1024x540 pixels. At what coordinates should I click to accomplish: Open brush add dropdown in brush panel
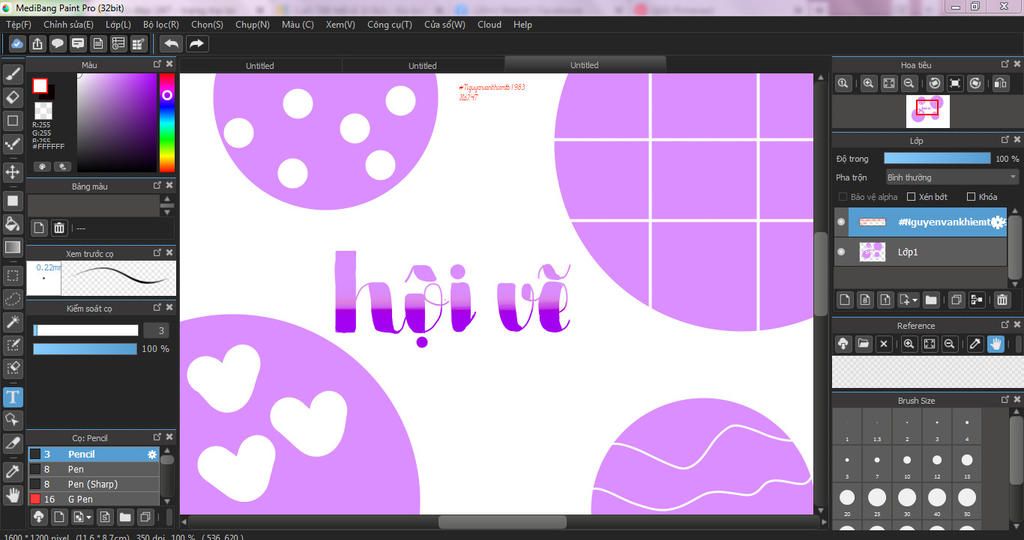[x=89, y=517]
